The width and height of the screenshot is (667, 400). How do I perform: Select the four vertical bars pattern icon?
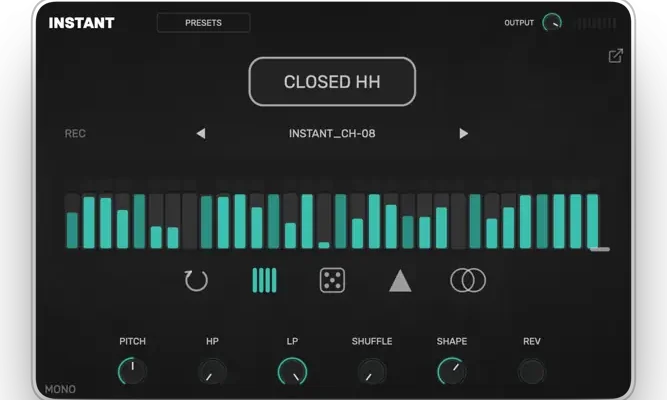(264, 280)
